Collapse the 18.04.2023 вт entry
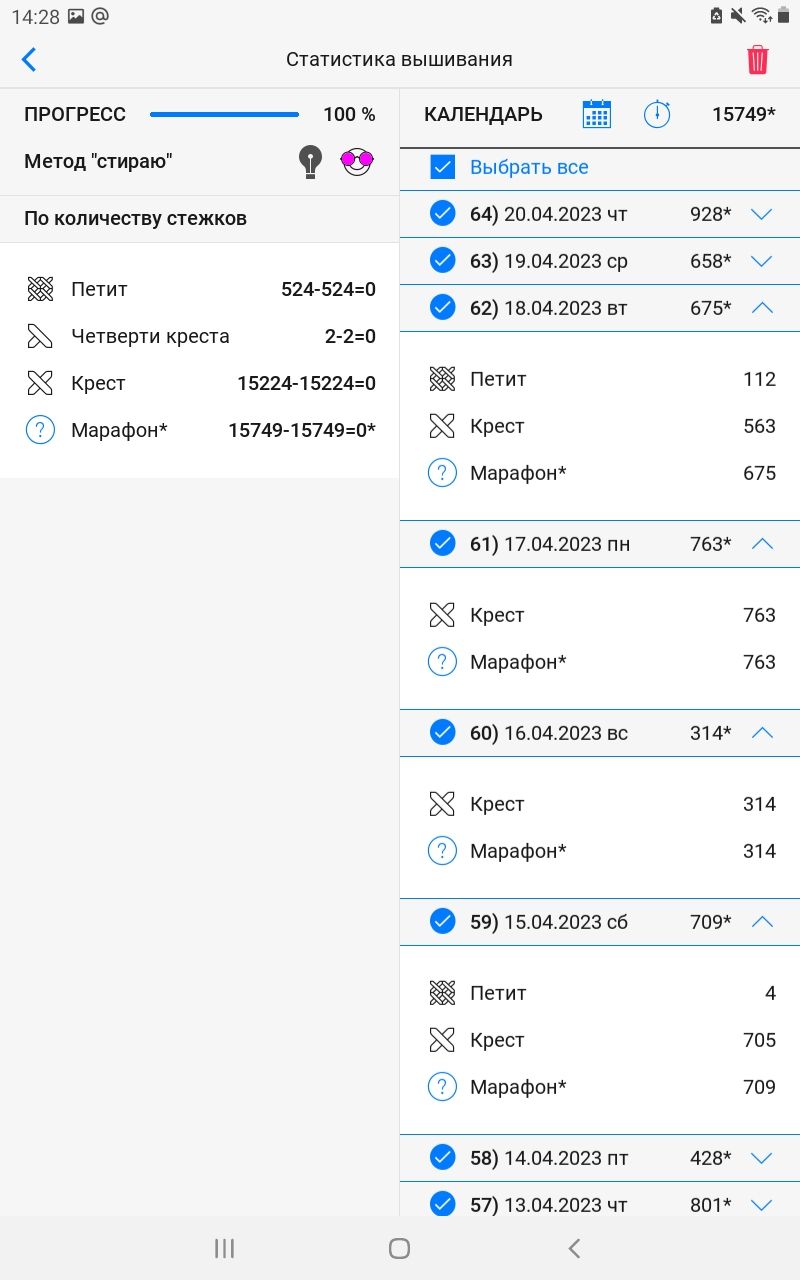The image size is (800, 1280). (x=762, y=308)
